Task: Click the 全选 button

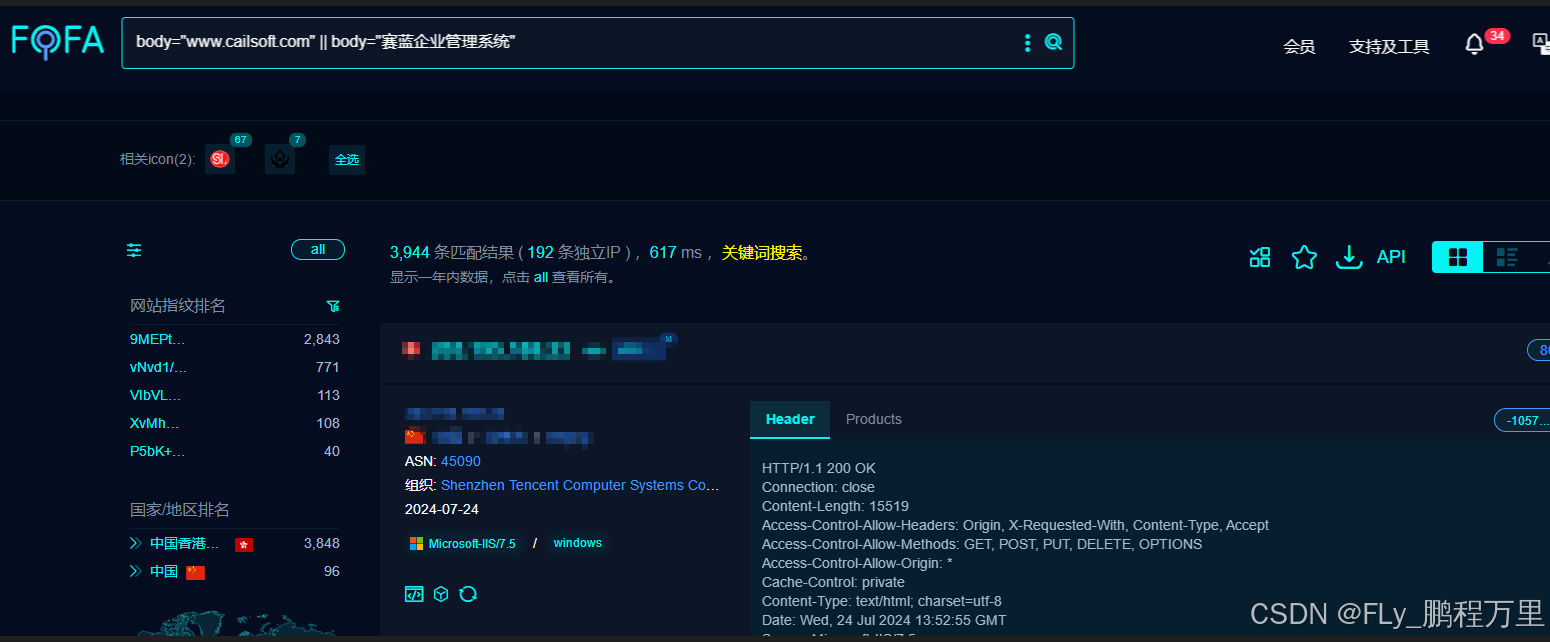Action: pos(347,159)
